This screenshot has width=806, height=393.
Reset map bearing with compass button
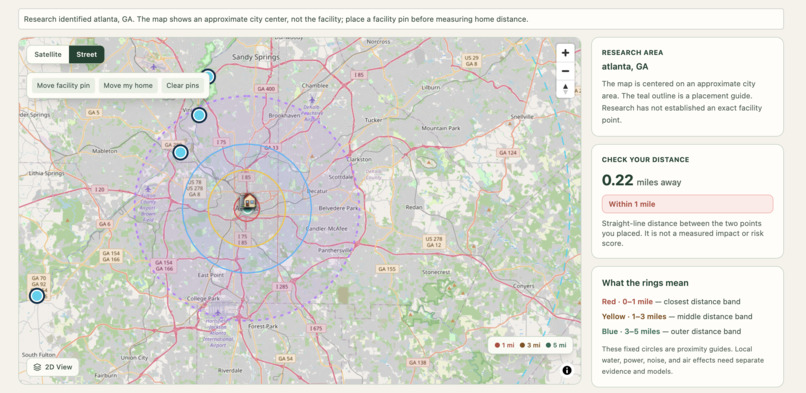pos(565,89)
